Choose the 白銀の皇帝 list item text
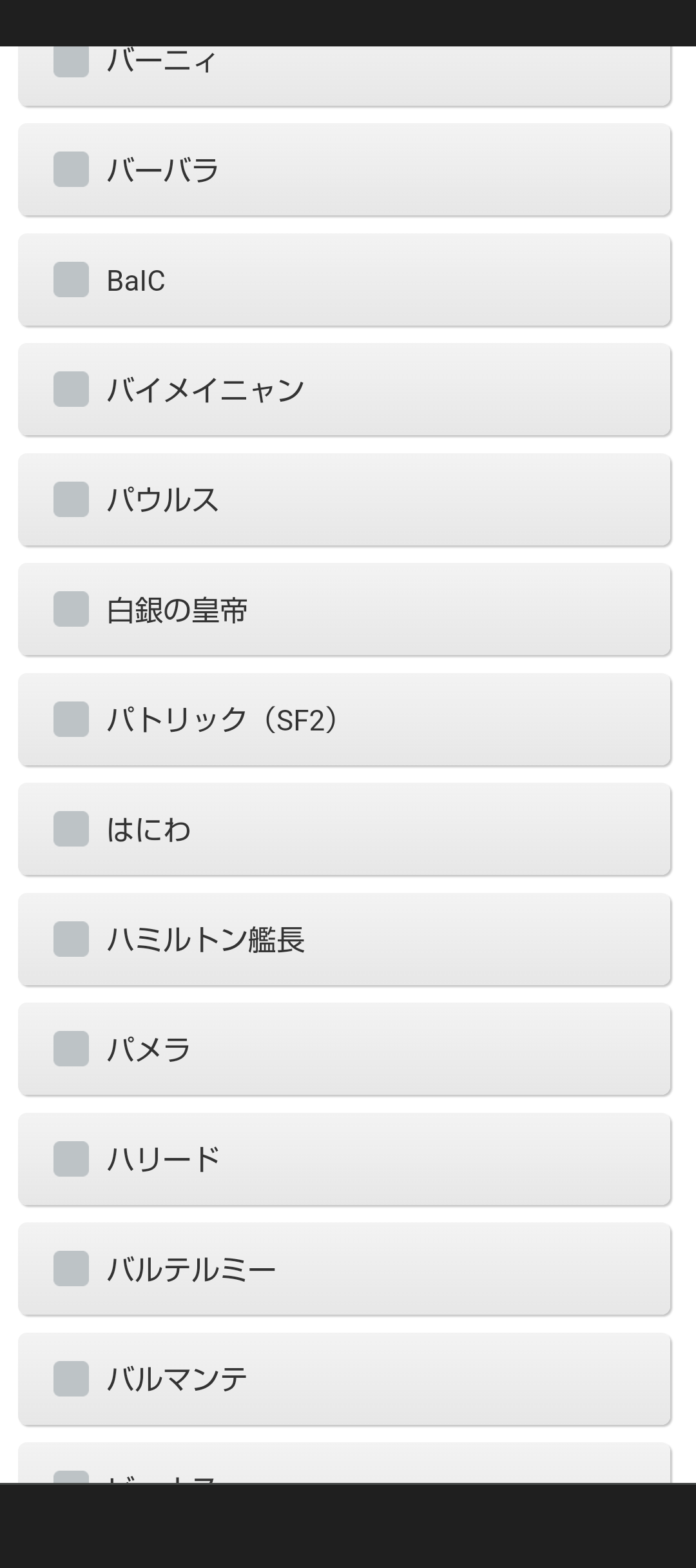 [x=177, y=610]
